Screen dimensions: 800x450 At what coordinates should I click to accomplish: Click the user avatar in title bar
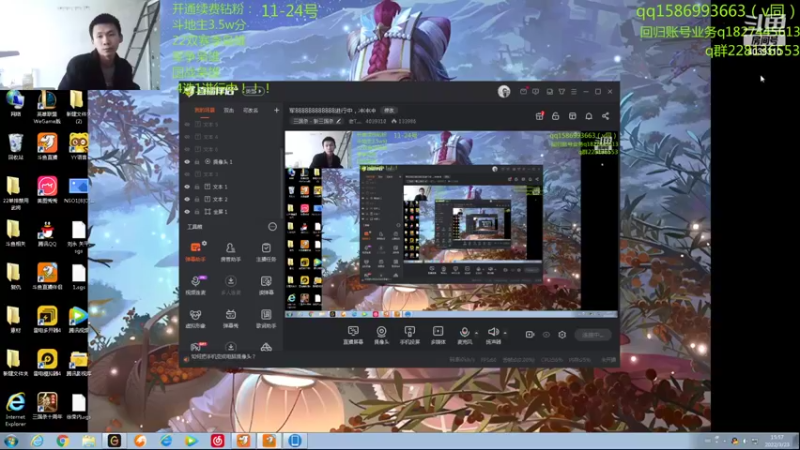504,91
